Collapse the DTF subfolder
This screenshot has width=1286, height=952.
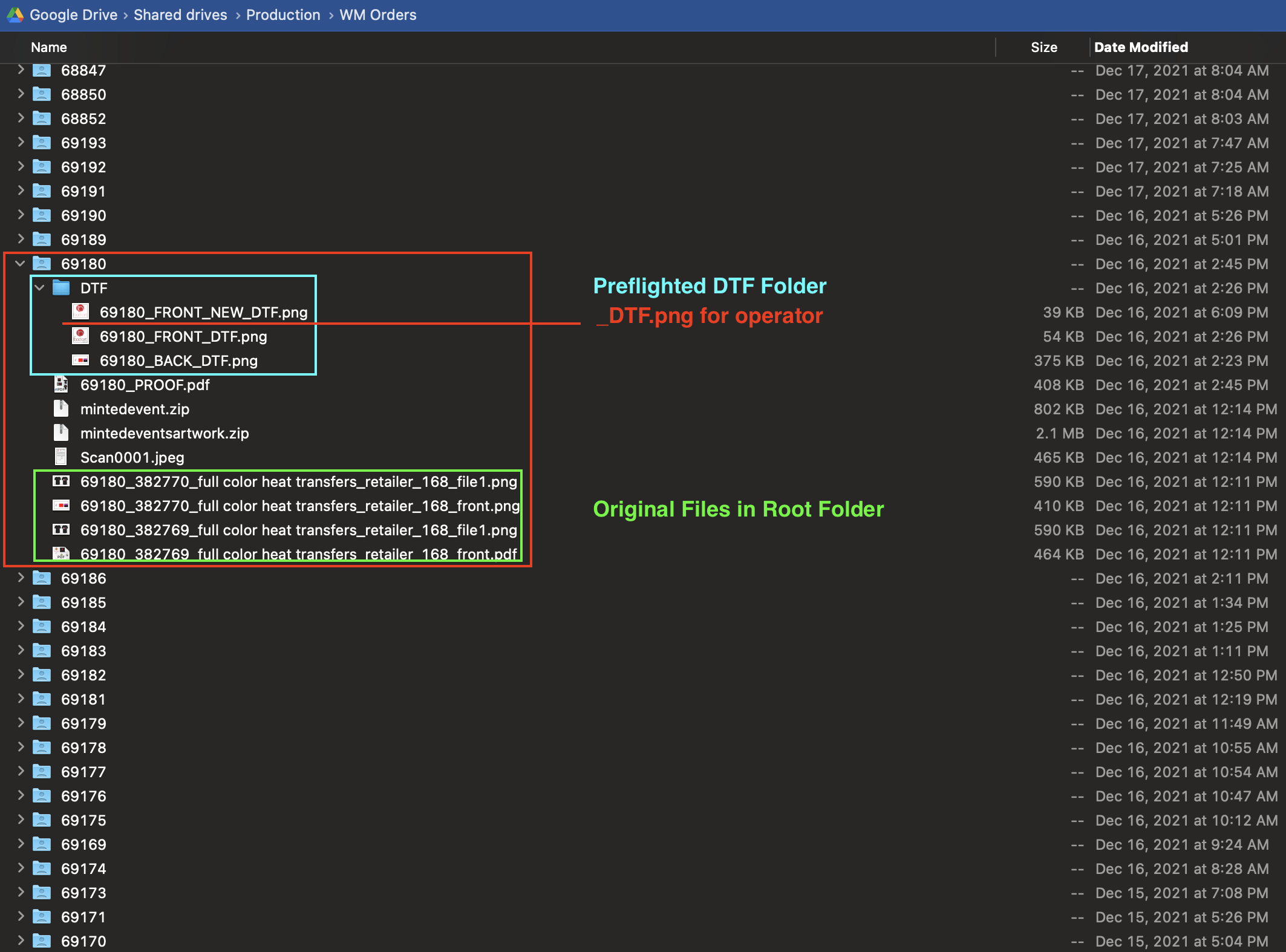point(40,288)
